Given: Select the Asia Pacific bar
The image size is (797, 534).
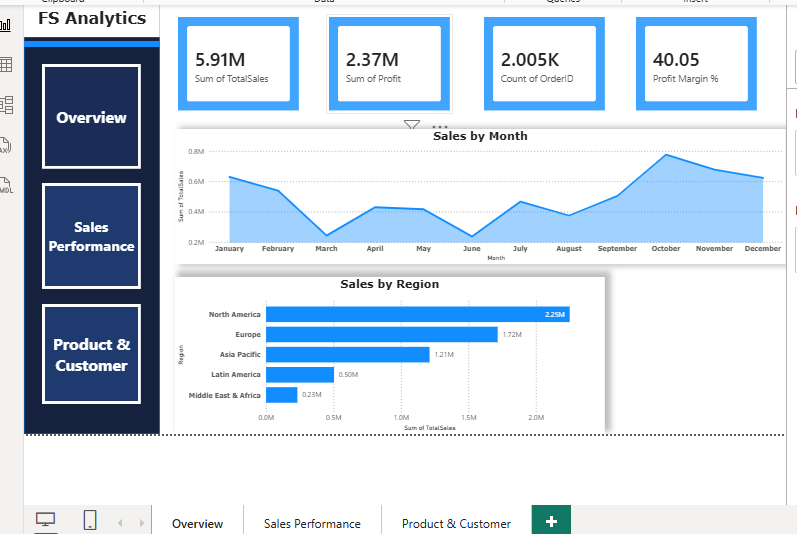Looking at the screenshot, I should pyautogui.click(x=348, y=355).
